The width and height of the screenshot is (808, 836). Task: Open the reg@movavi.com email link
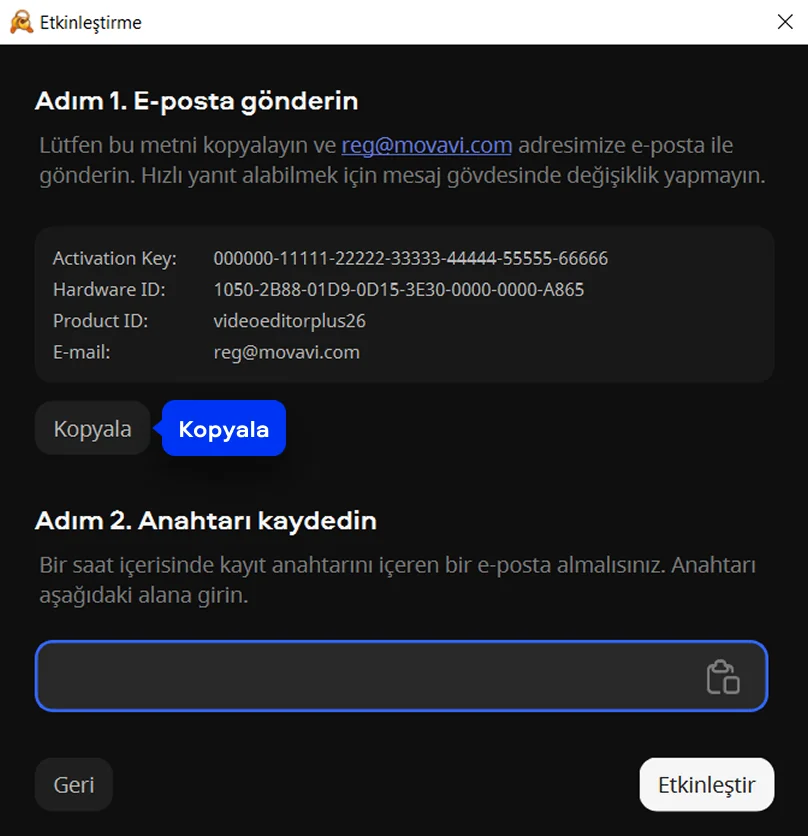click(x=427, y=146)
